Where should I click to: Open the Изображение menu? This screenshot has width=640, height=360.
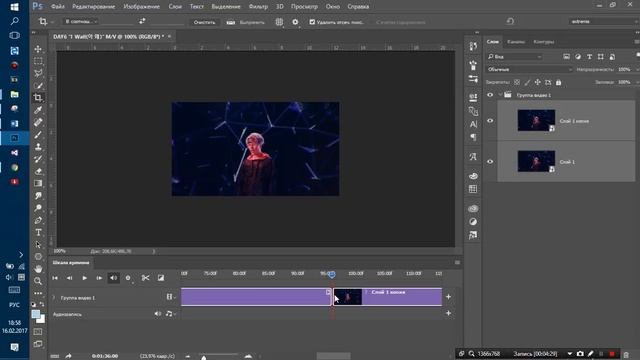(142, 7)
